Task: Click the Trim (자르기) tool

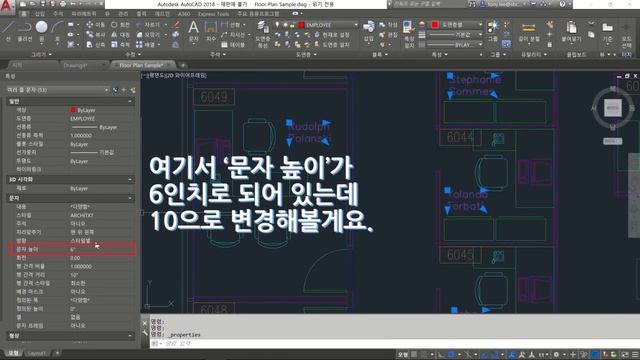Action: tap(148, 25)
